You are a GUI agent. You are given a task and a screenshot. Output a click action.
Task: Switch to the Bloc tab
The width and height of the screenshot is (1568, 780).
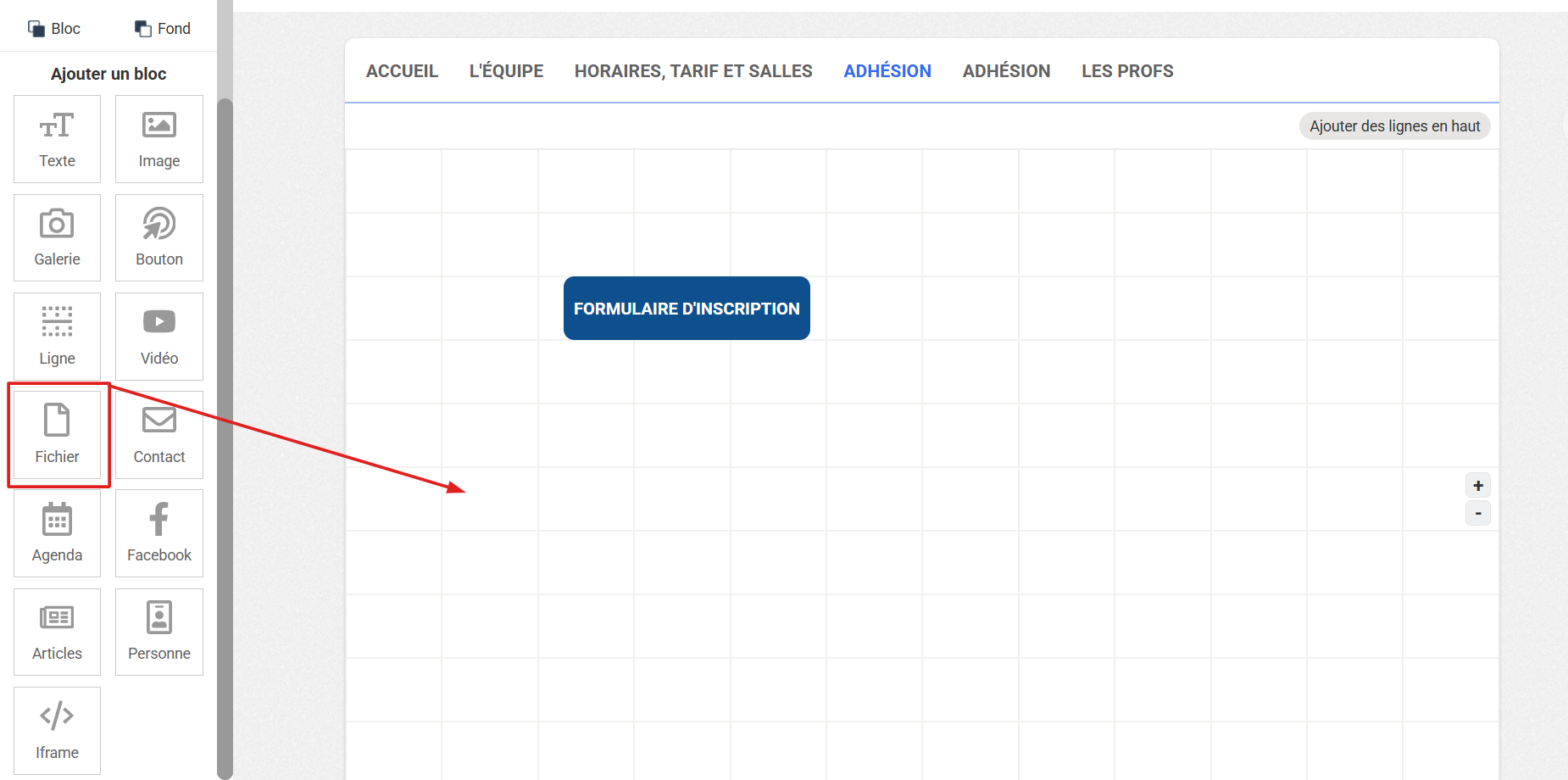[54, 29]
